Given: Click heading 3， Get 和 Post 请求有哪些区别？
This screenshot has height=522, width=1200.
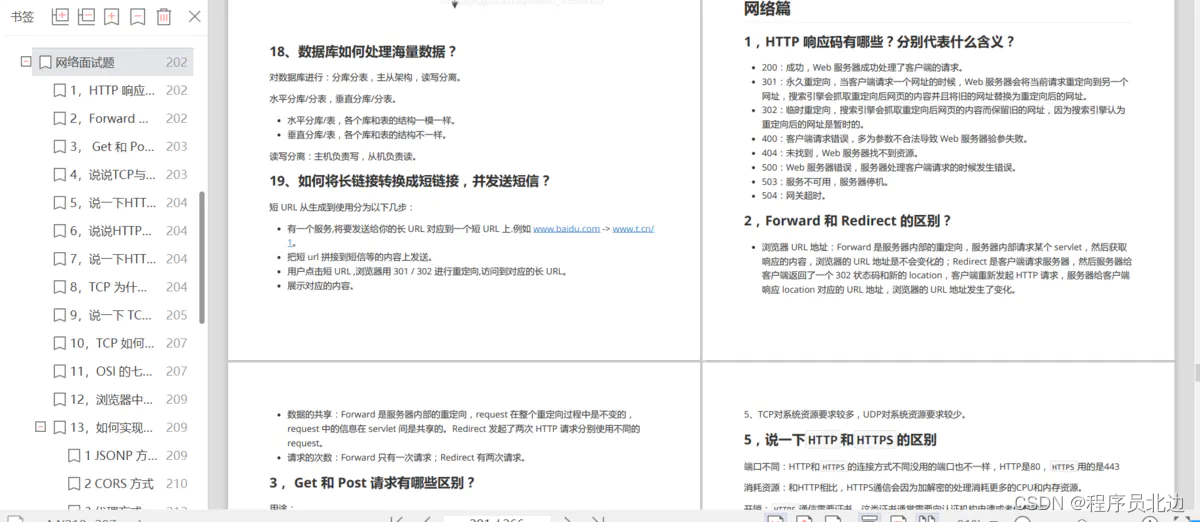Looking at the screenshot, I should 372,483.
